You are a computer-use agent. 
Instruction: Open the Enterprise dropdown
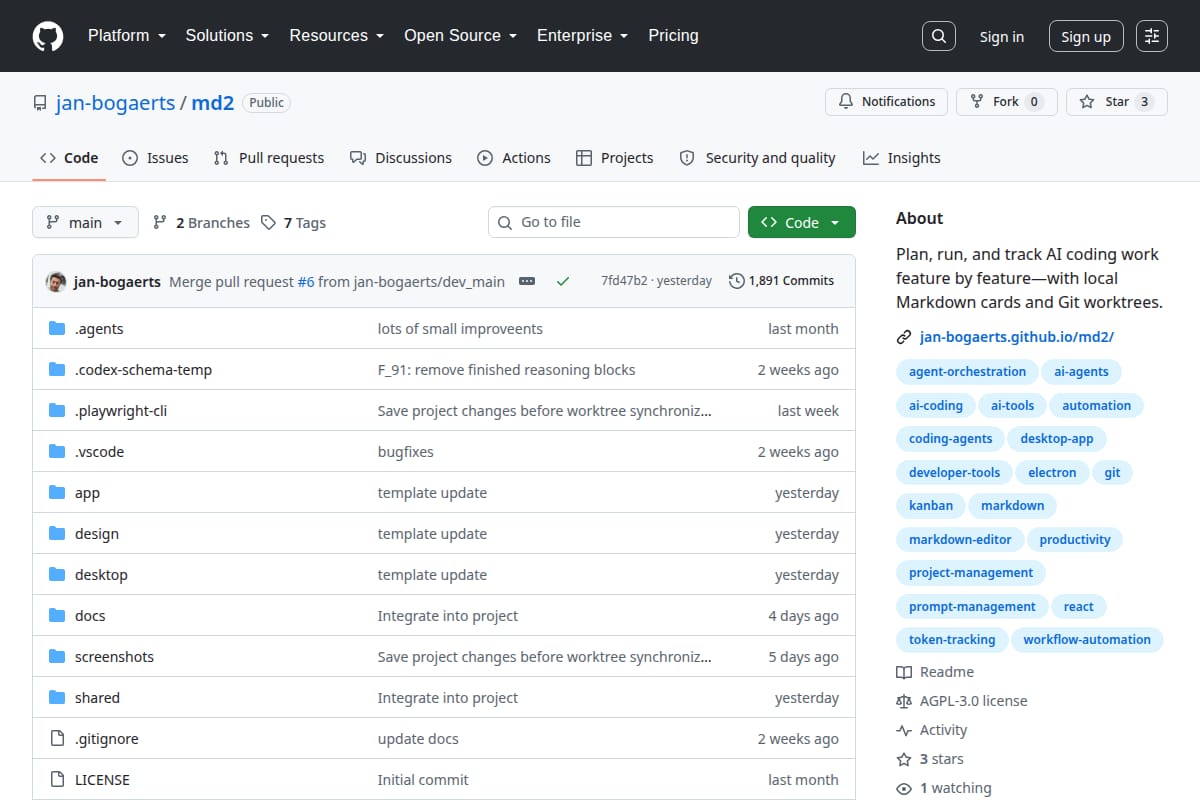point(583,35)
